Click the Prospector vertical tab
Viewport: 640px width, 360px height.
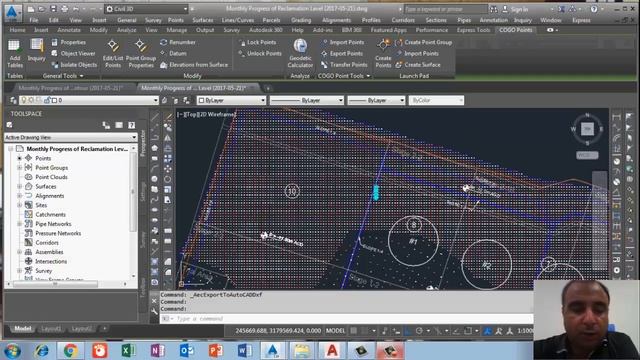point(143,143)
